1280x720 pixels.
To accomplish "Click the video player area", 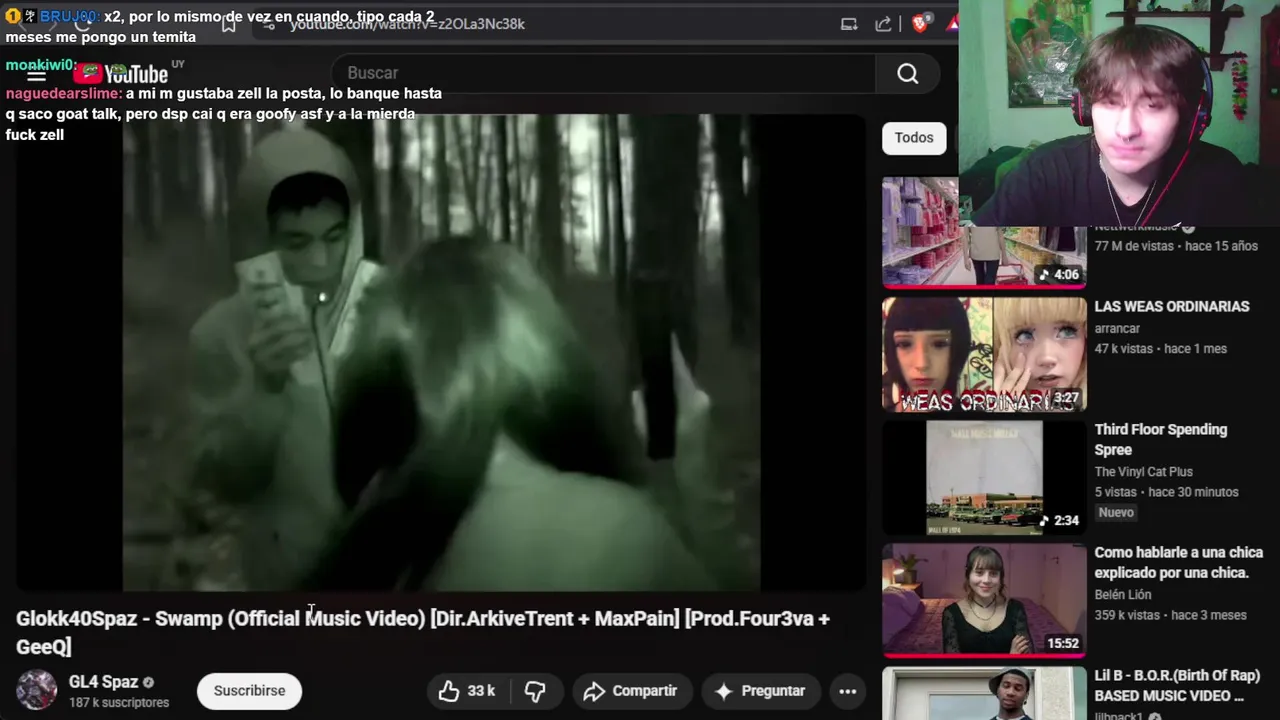I will click(x=441, y=352).
